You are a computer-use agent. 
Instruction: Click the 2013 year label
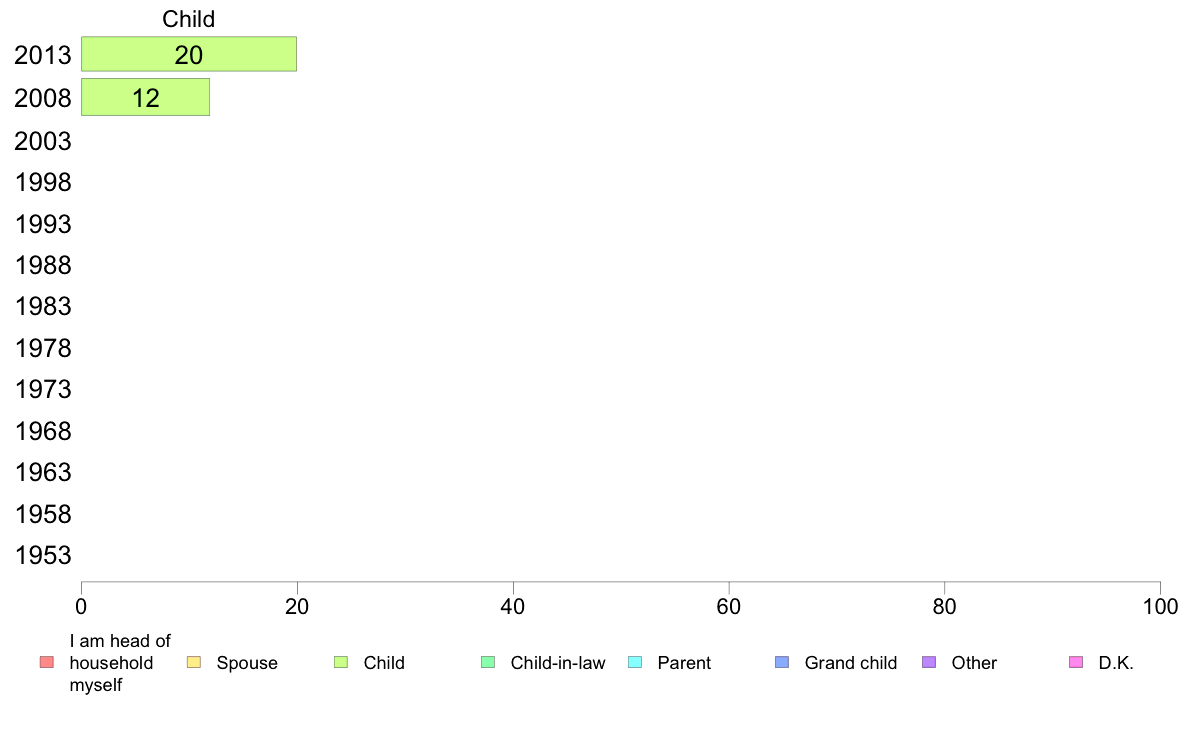43,55
